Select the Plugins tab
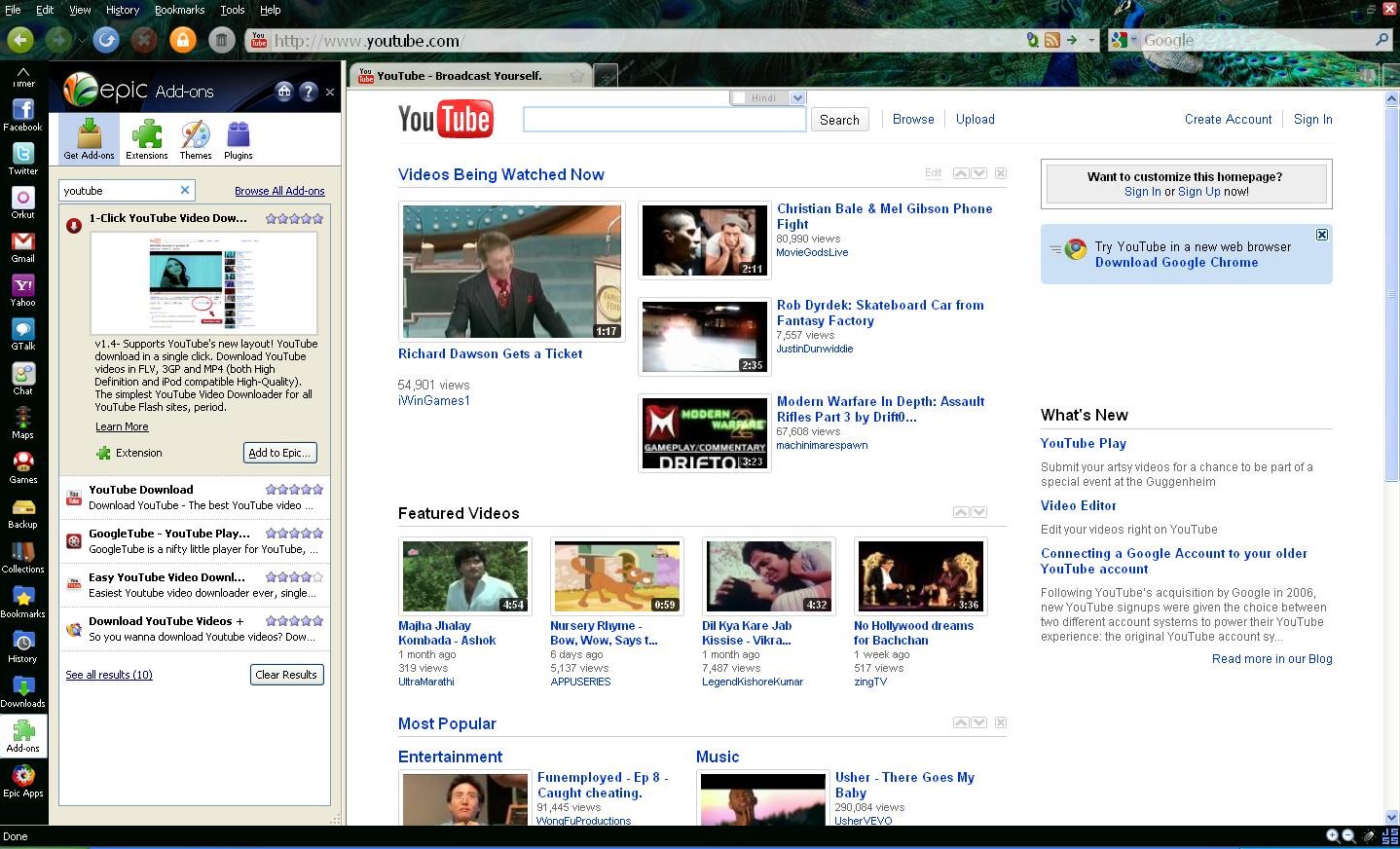This screenshot has height=849, width=1400. coord(239,138)
